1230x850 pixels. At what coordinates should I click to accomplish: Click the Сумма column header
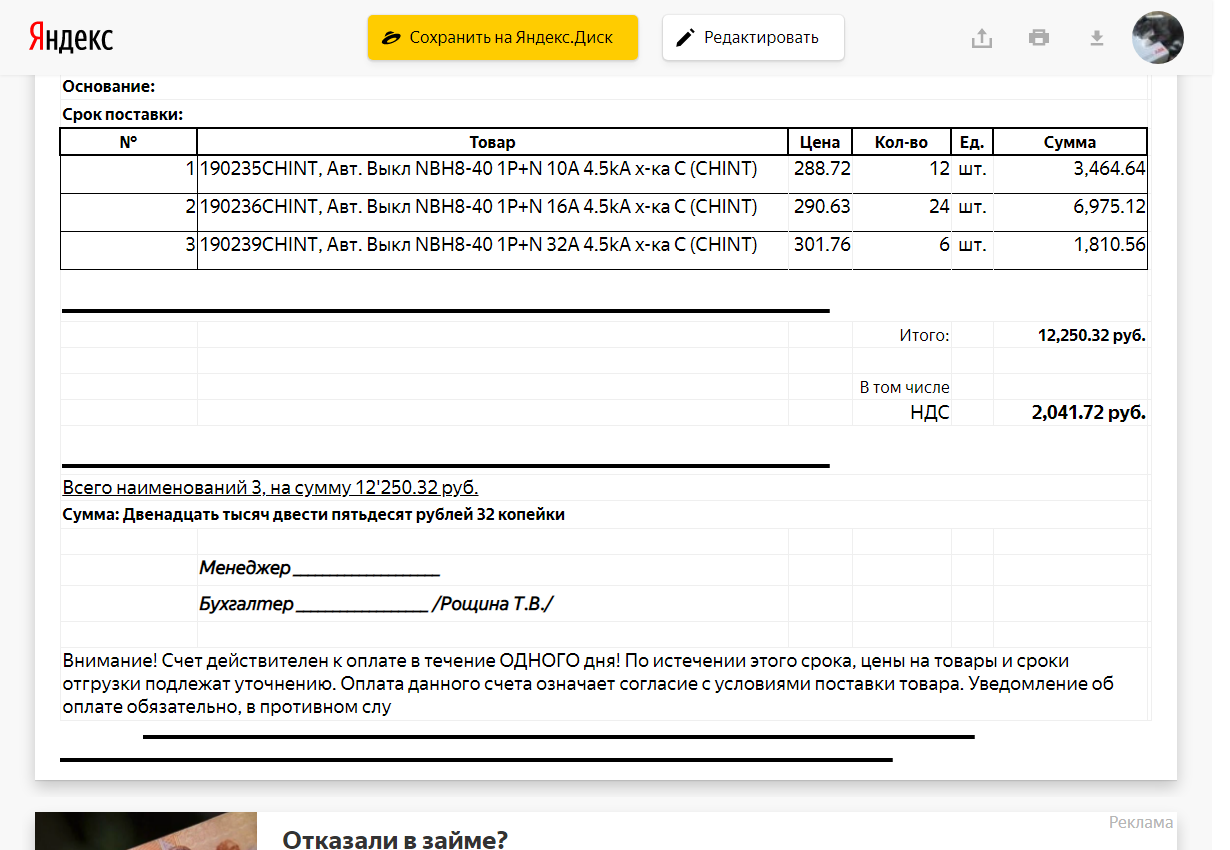pos(1069,142)
